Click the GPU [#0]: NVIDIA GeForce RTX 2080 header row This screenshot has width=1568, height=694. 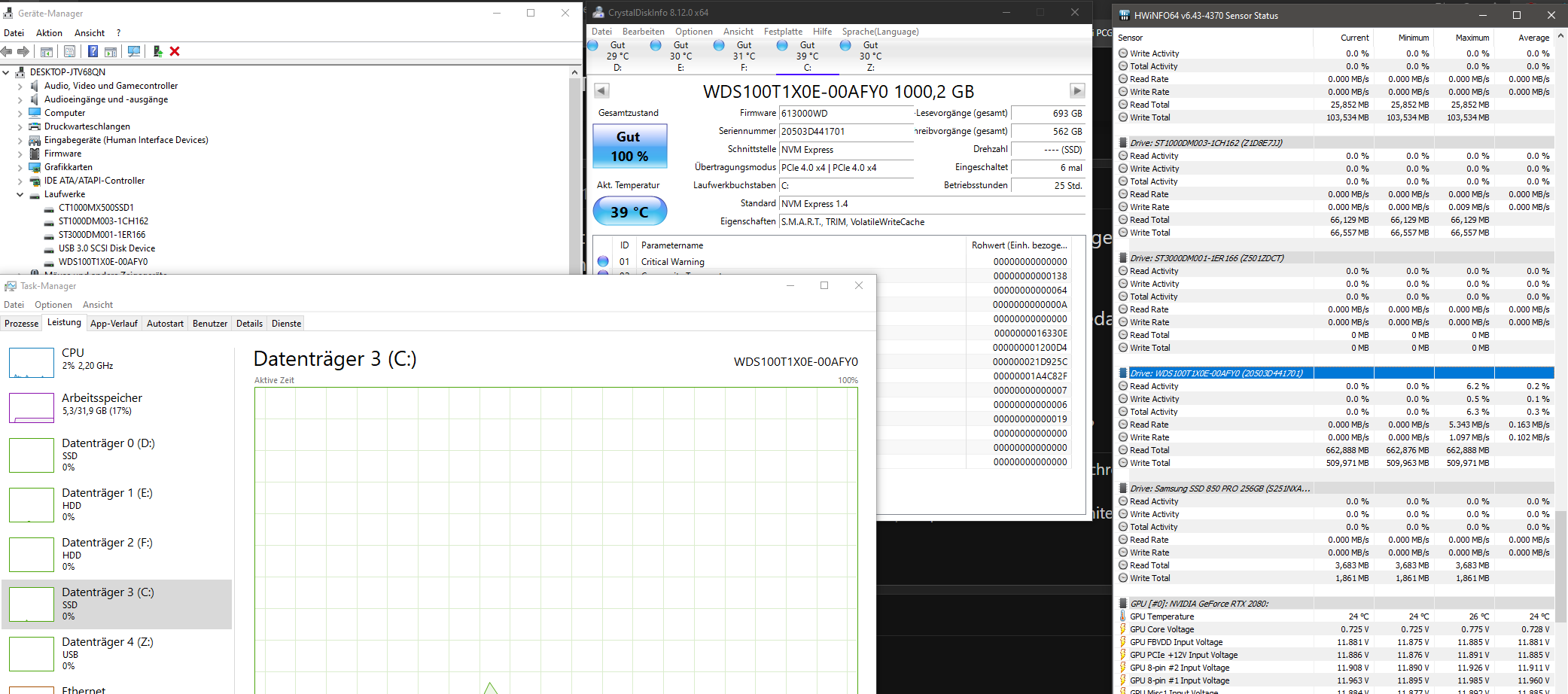(x=1336, y=604)
